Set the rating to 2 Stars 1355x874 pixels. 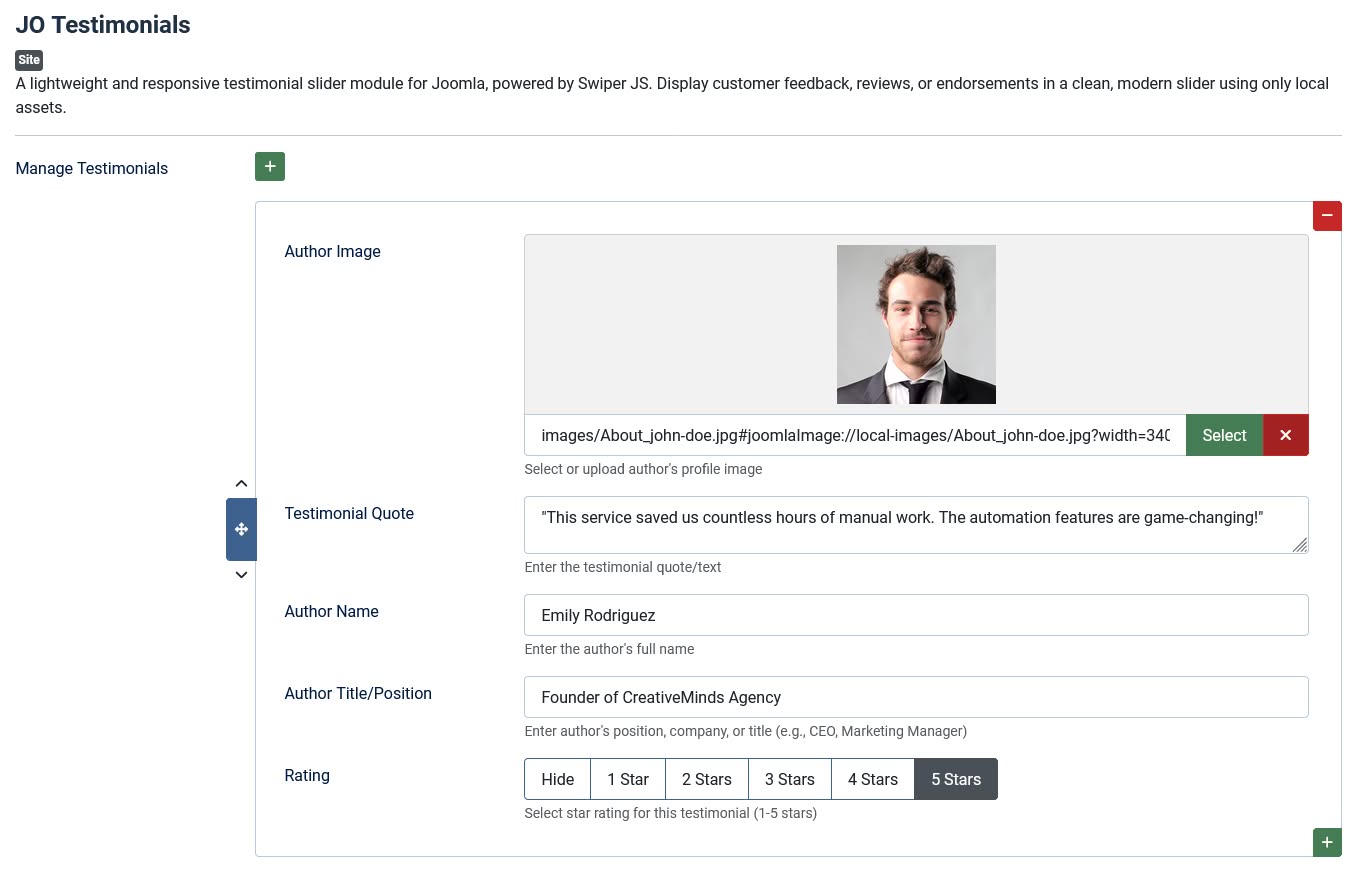coord(706,779)
